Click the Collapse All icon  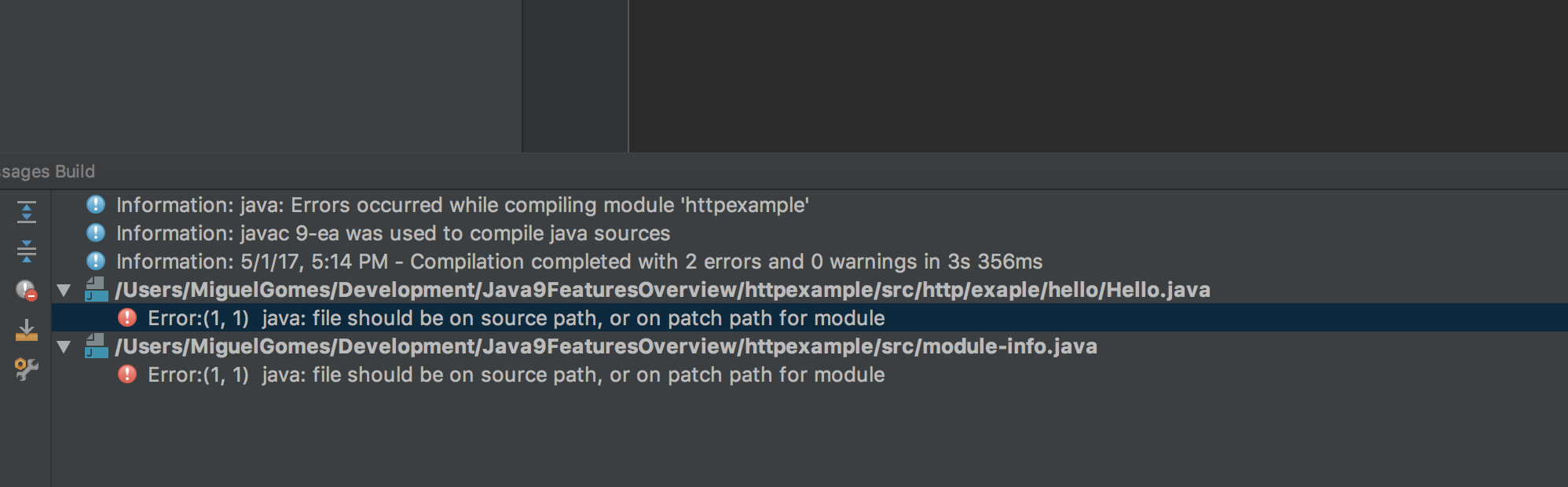(x=26, y=251)
